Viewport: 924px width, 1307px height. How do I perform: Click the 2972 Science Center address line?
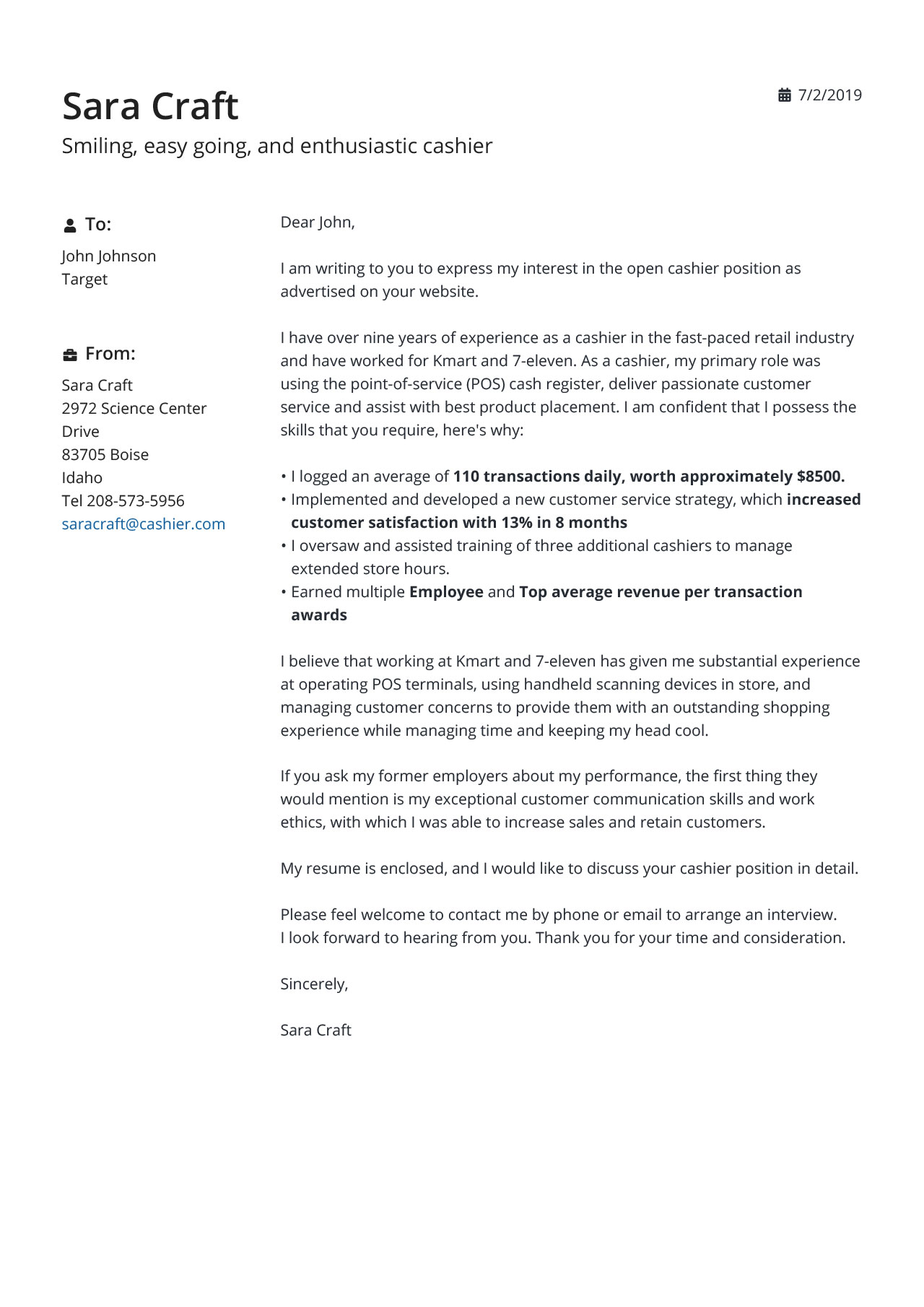134,409
